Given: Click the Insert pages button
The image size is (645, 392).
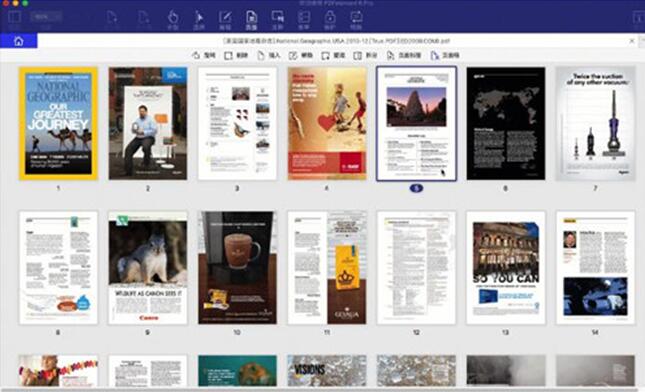Looking at the screenshot, I should point(269,55).
